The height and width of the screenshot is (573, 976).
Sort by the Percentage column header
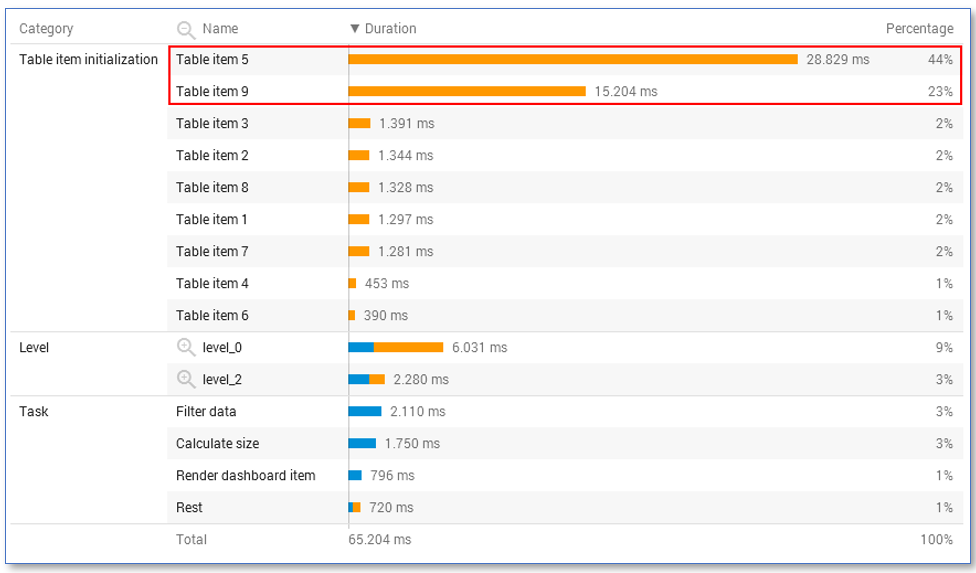click(x=919, y=29)
